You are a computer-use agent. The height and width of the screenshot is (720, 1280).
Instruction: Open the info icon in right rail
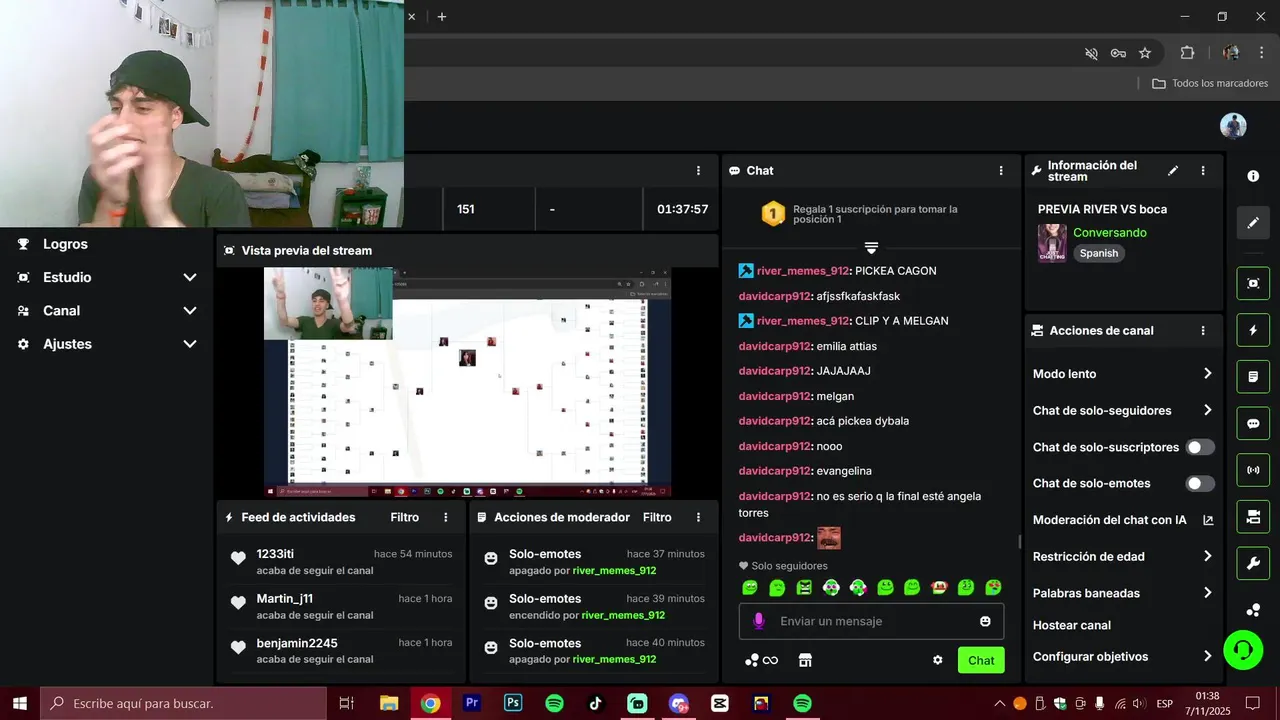coord(1253,176)
